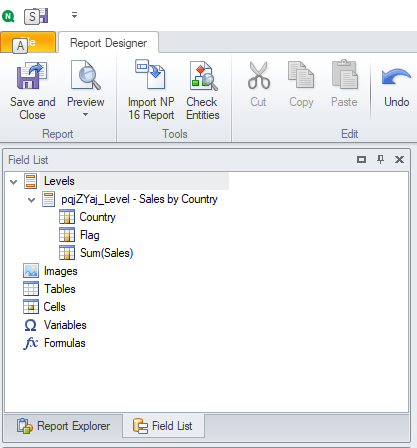Image resolution: width=417 pixels, height=448 pixels.
Task: Select the Sum(Sales) field
Action: (106, 253)
